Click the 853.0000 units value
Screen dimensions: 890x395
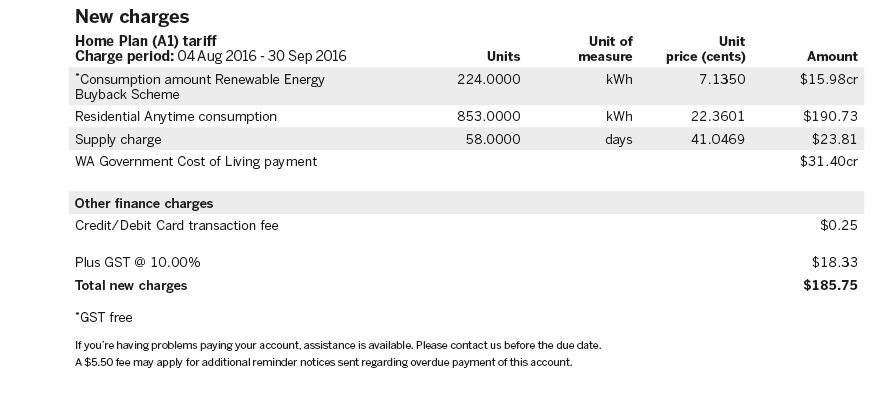489,116
